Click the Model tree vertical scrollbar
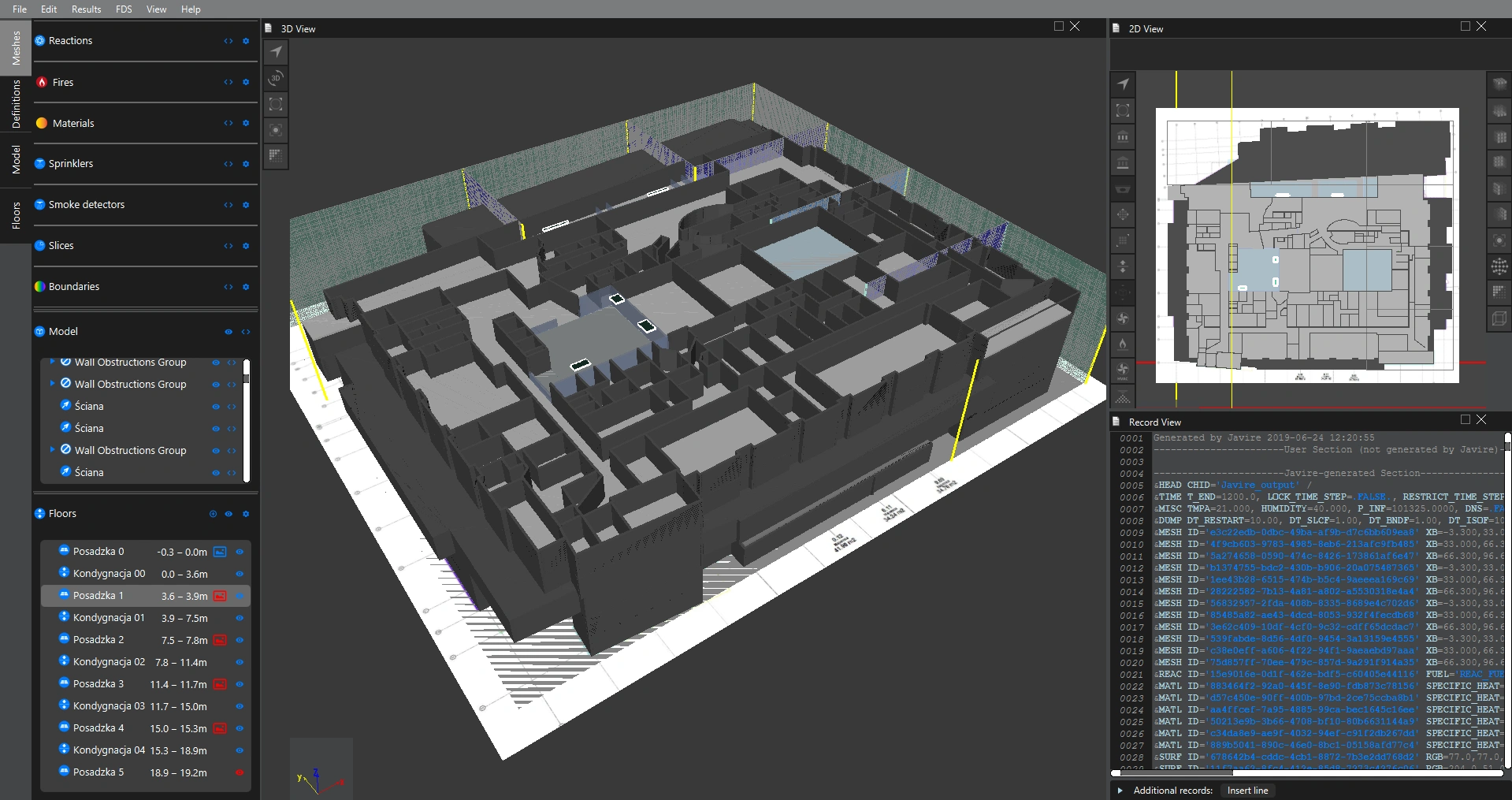1512x800 pixels. (247, 378)
